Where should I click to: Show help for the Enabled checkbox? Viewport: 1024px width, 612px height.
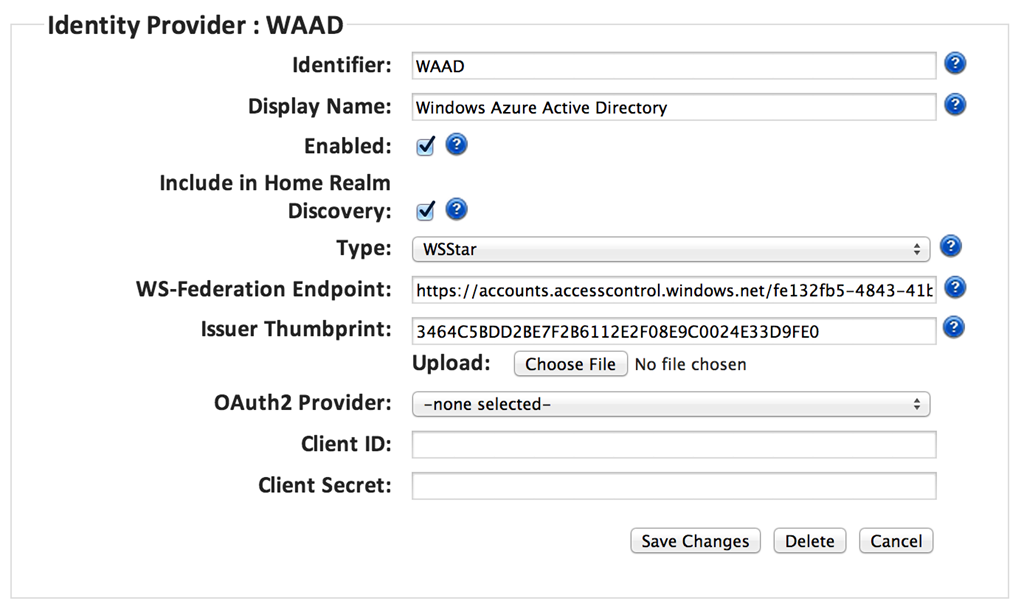[x=456, y=145]
